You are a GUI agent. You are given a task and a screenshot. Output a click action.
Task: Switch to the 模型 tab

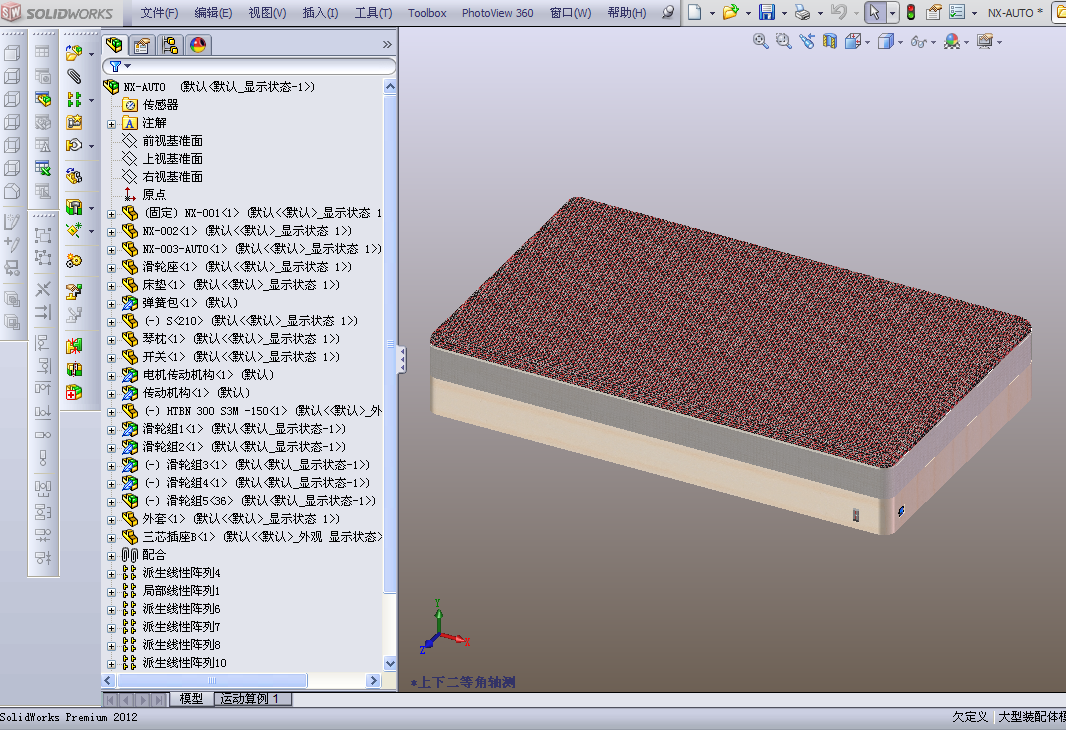pos(191,698)
